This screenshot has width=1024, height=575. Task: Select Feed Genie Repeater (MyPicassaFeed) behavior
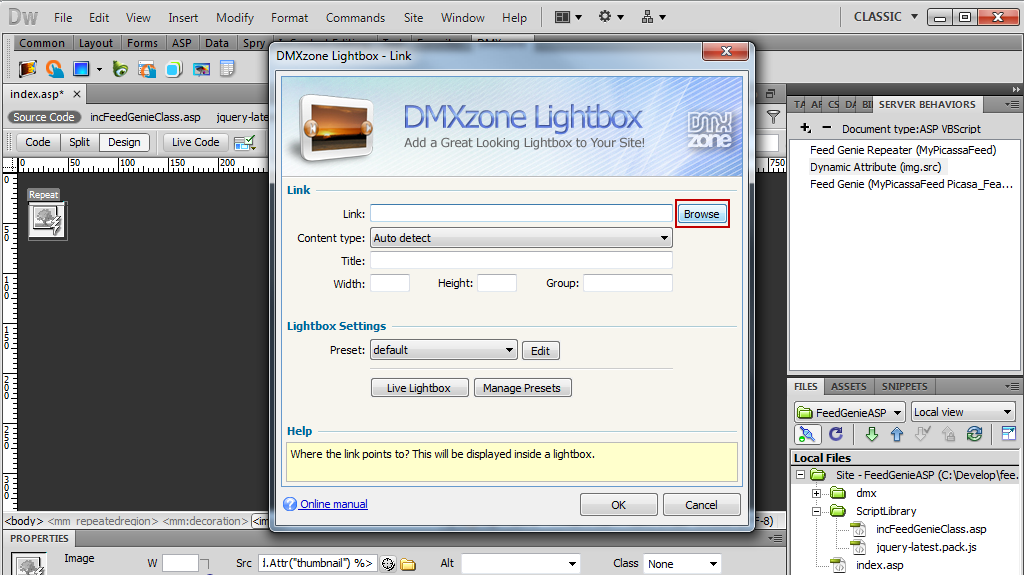point(903,150)
